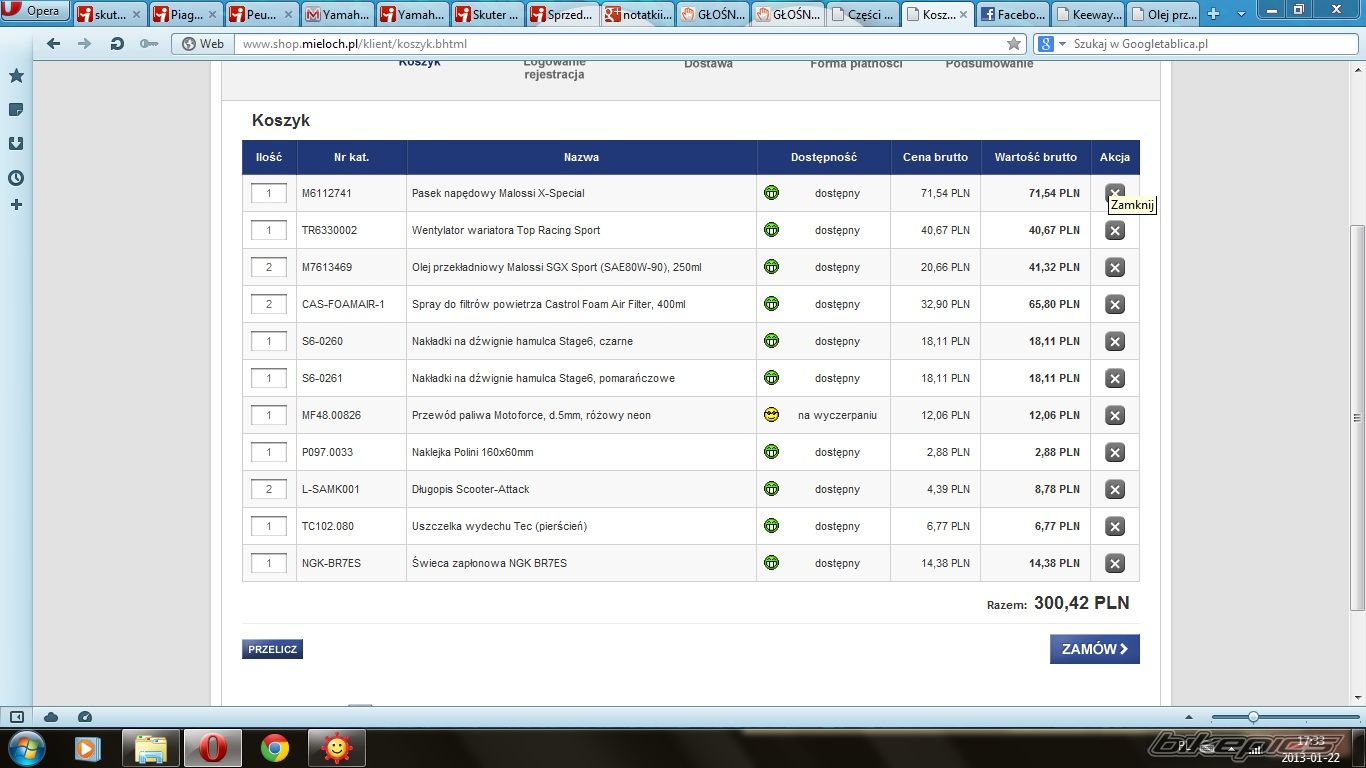Open a new tab with plus button
The width and height of the screenshot is (1366, 768).
(x=1214, y=14)
